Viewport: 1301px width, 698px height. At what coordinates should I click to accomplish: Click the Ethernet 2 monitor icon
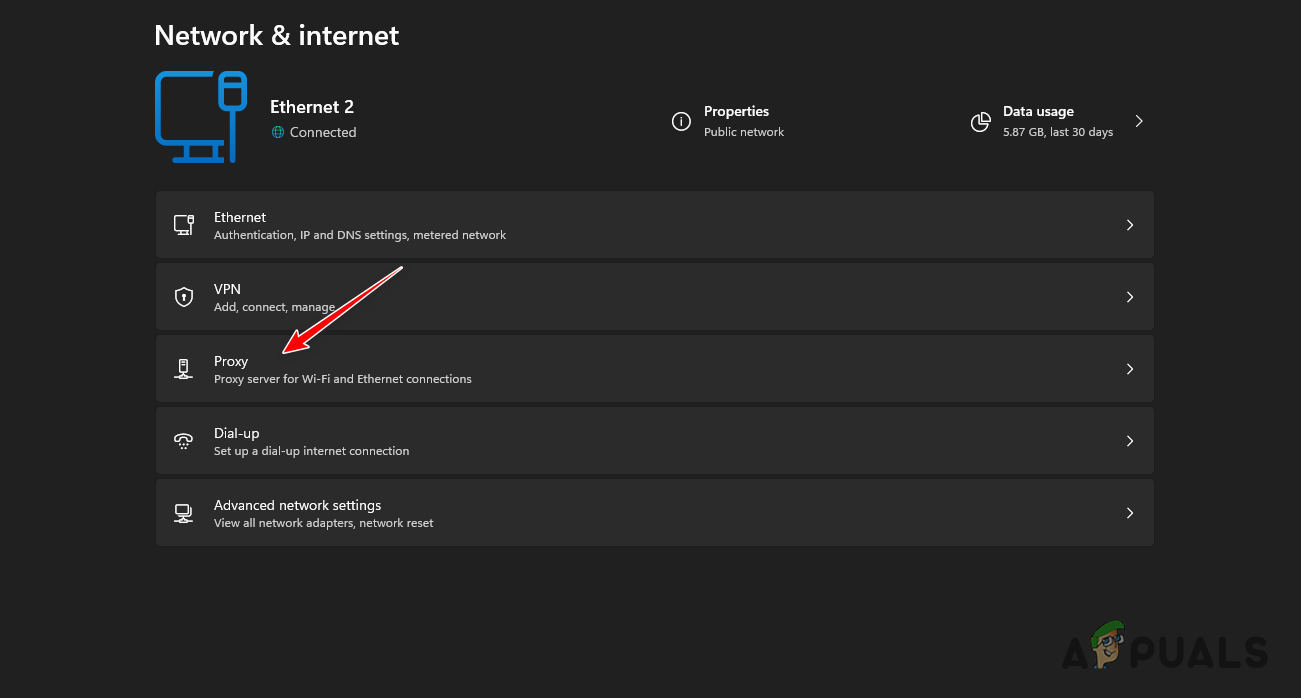click(x=201, y=116)
